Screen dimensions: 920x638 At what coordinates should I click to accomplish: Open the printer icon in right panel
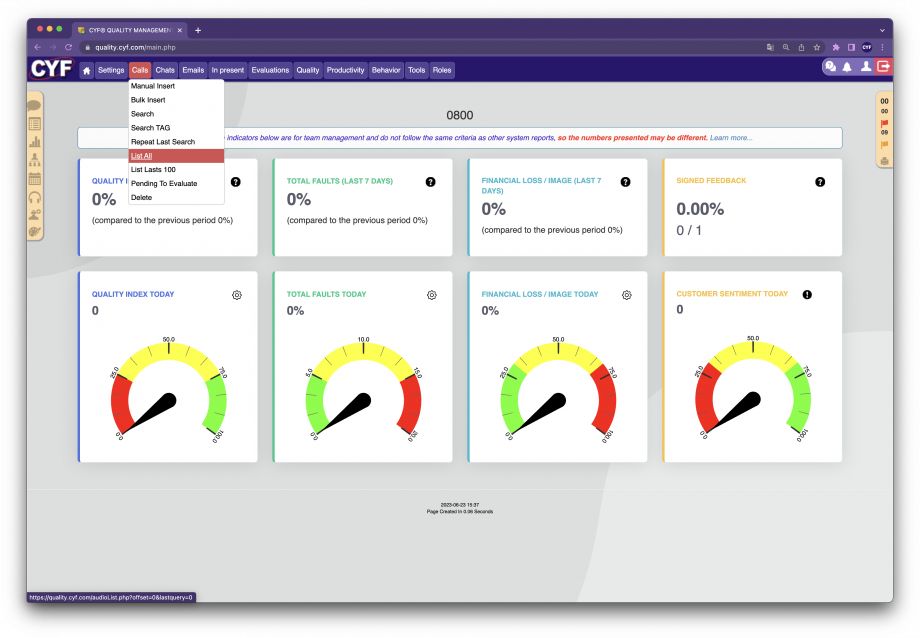pos(884,159)
